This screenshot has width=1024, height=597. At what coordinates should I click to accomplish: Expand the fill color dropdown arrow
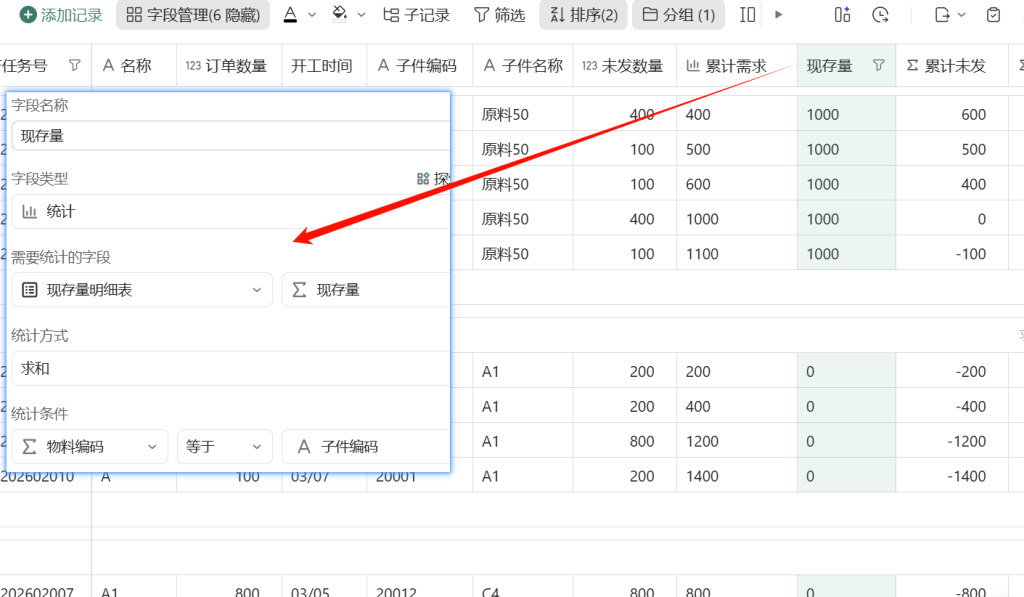361,14
